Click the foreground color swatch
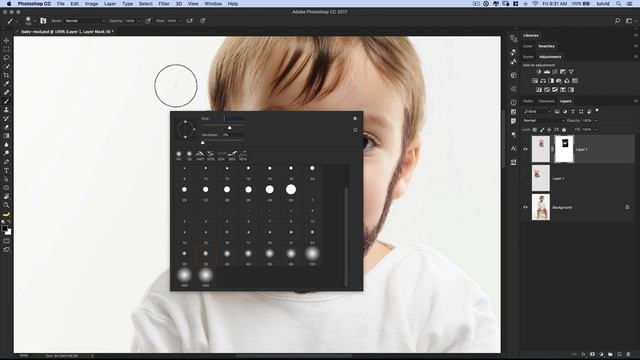The image size is (640, 360). pyautogui.click(x=4, y=229)
